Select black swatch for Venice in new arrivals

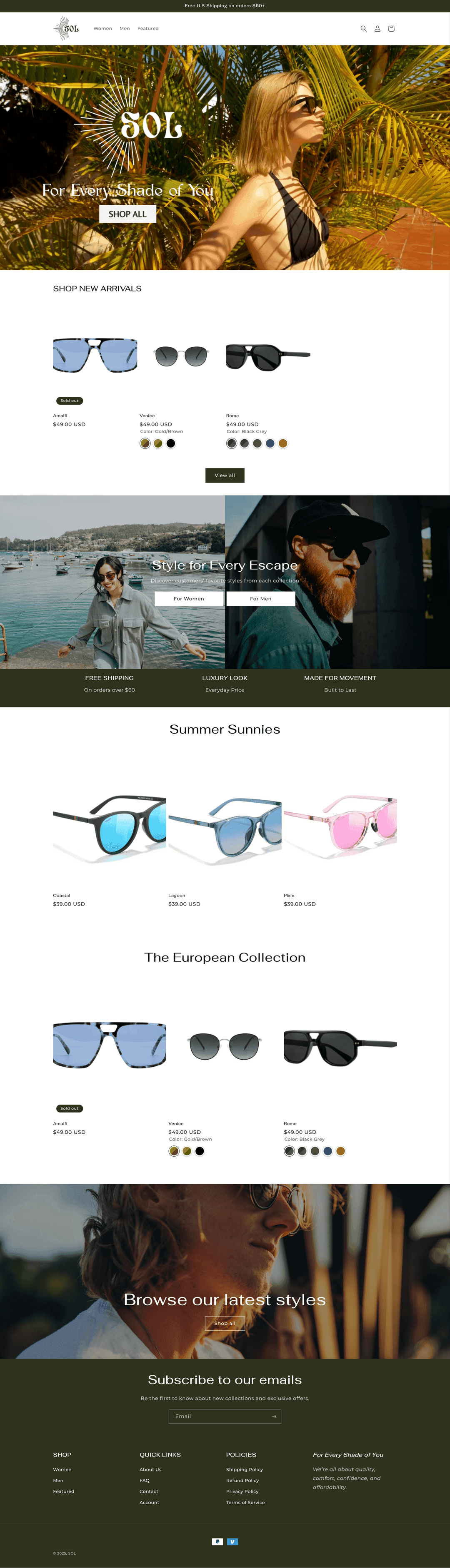(x=171, y=443)
